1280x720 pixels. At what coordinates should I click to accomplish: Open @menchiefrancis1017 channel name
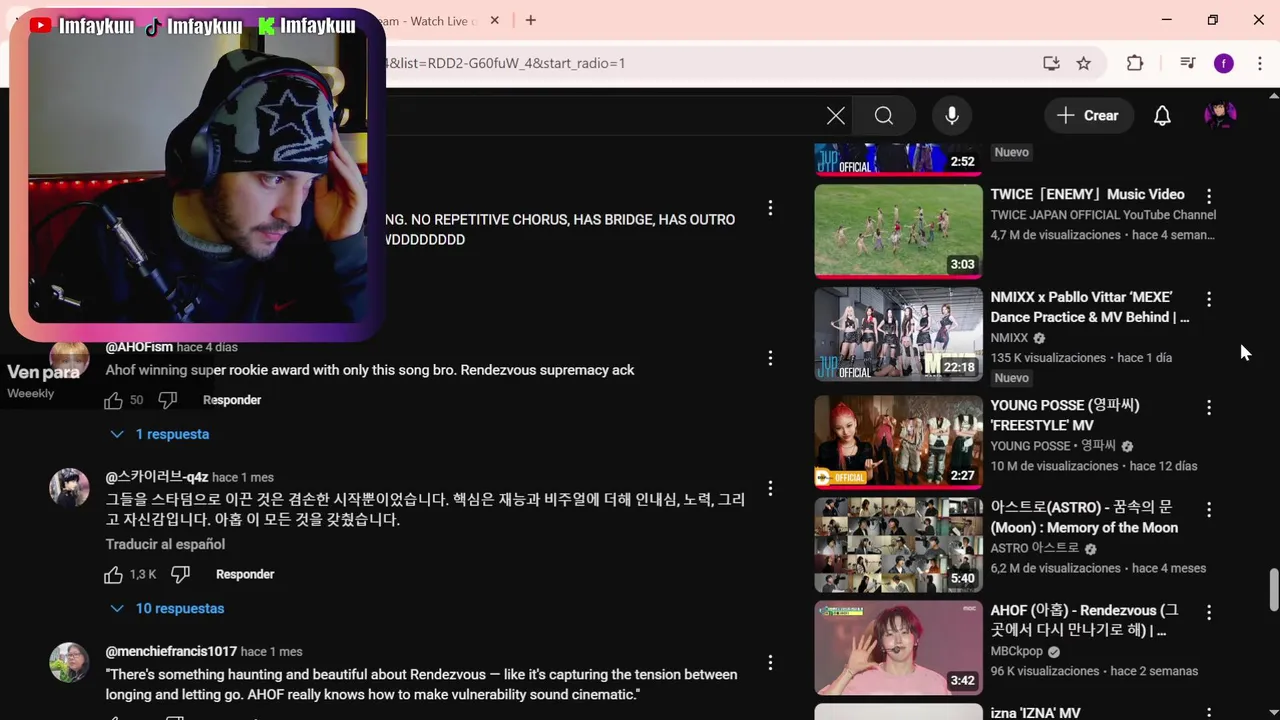tap(171, 651)
